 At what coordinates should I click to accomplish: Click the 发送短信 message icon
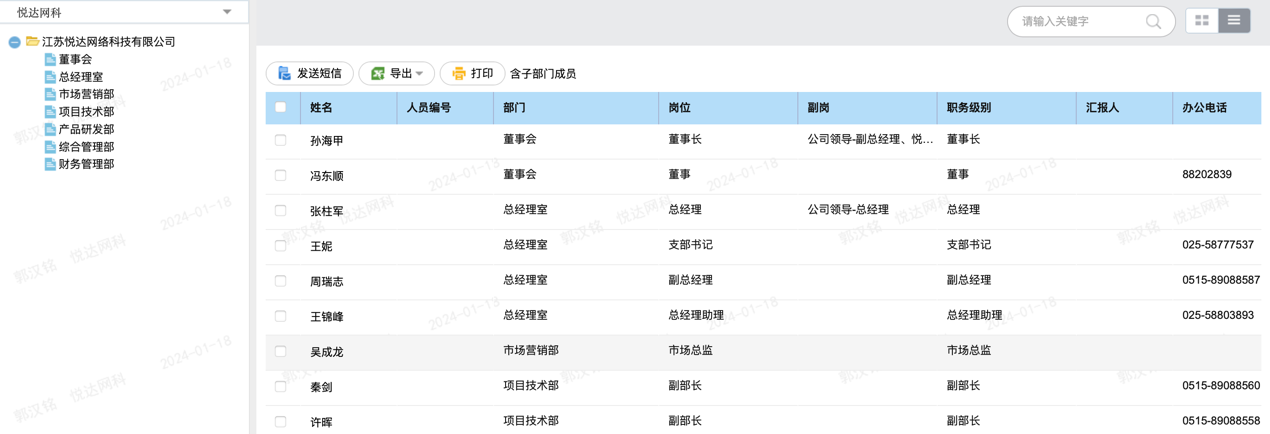(284, 73)
